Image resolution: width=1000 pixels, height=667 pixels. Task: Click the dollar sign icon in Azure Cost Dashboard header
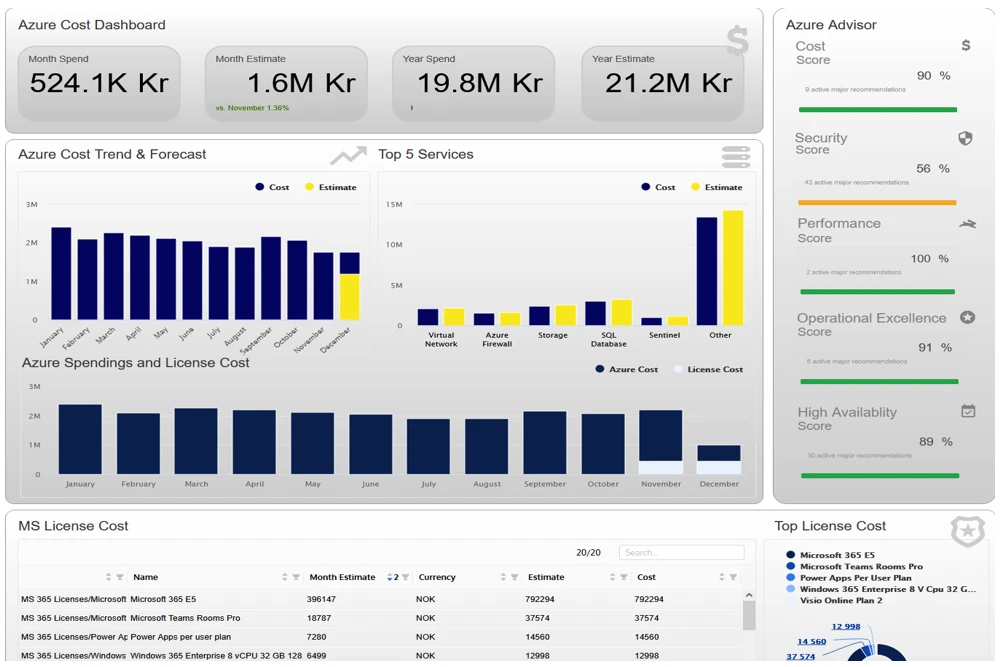click(x=737, y=41)
